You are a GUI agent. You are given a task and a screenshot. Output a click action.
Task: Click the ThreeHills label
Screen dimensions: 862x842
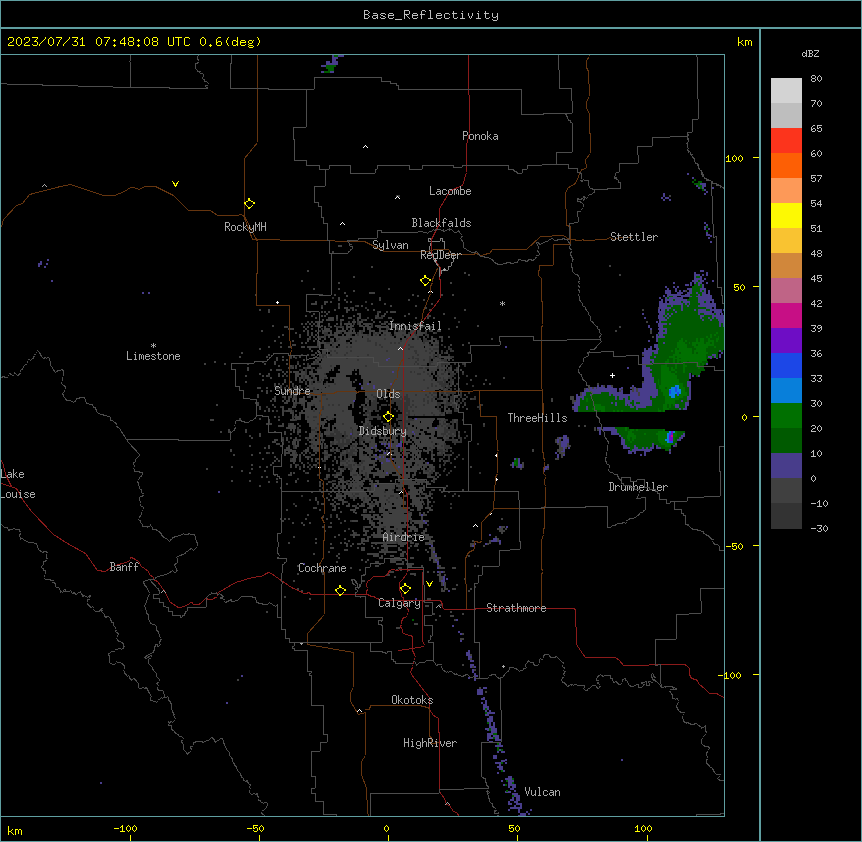coord(537,418)
